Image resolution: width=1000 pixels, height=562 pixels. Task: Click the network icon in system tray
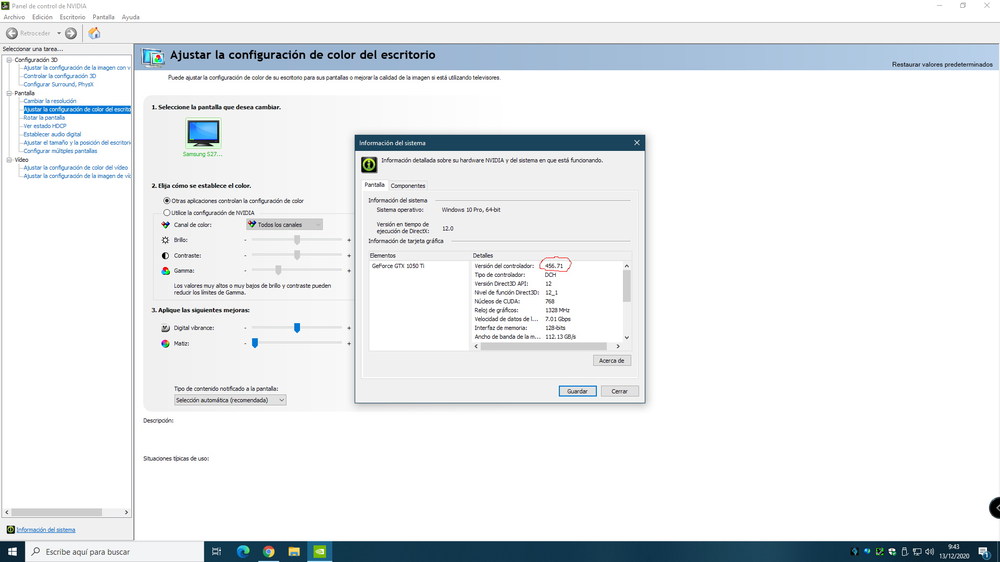917,552
